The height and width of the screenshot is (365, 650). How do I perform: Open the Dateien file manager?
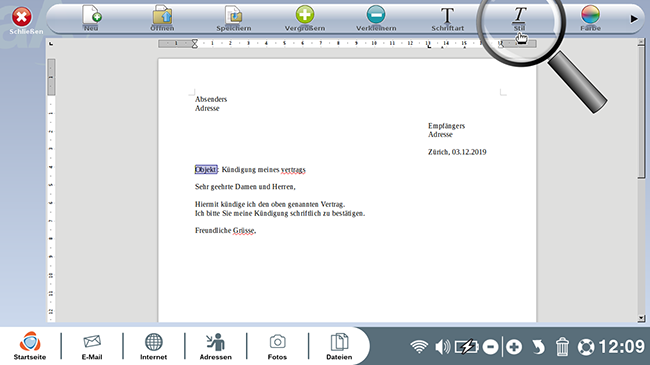click(339, 346)
